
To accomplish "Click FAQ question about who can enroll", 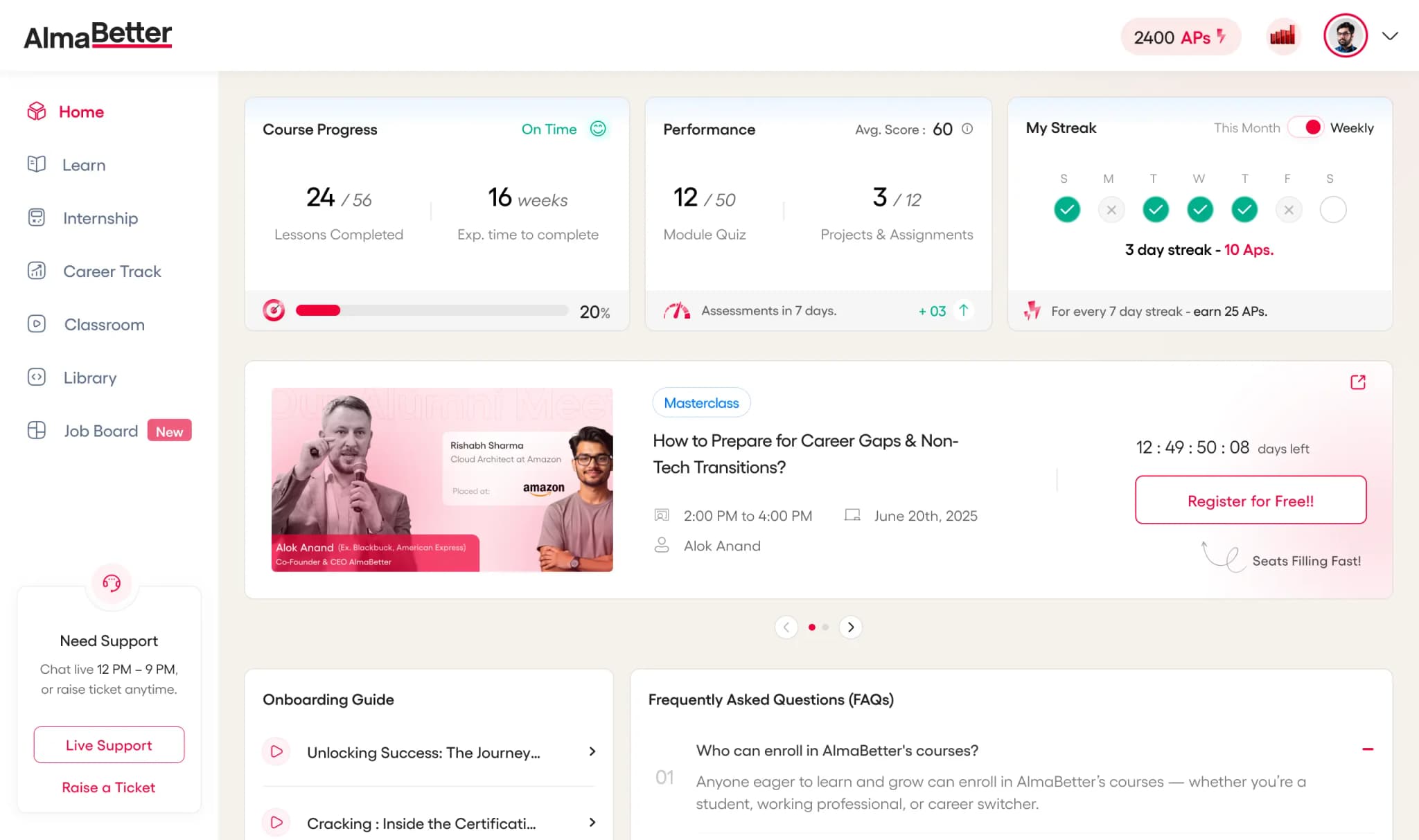I will click(837, 751).
